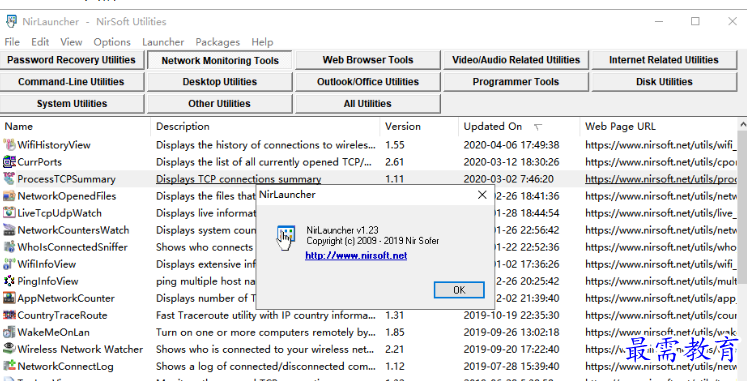Click the Wireless Network Watcher icon
This screenshot has height=381, width=747.
pos(9,349)
